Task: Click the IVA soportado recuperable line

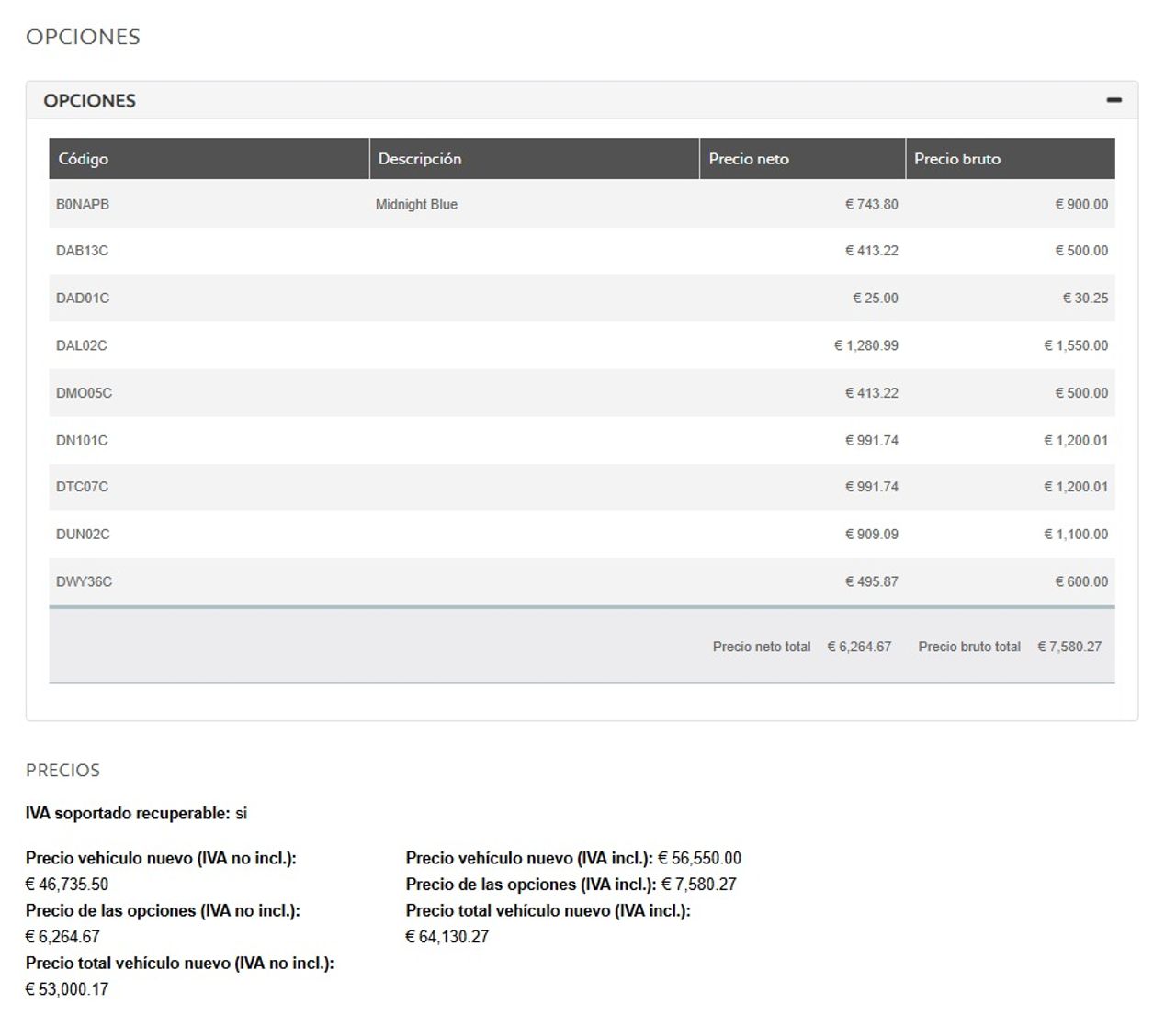Action: pos(137,814)
